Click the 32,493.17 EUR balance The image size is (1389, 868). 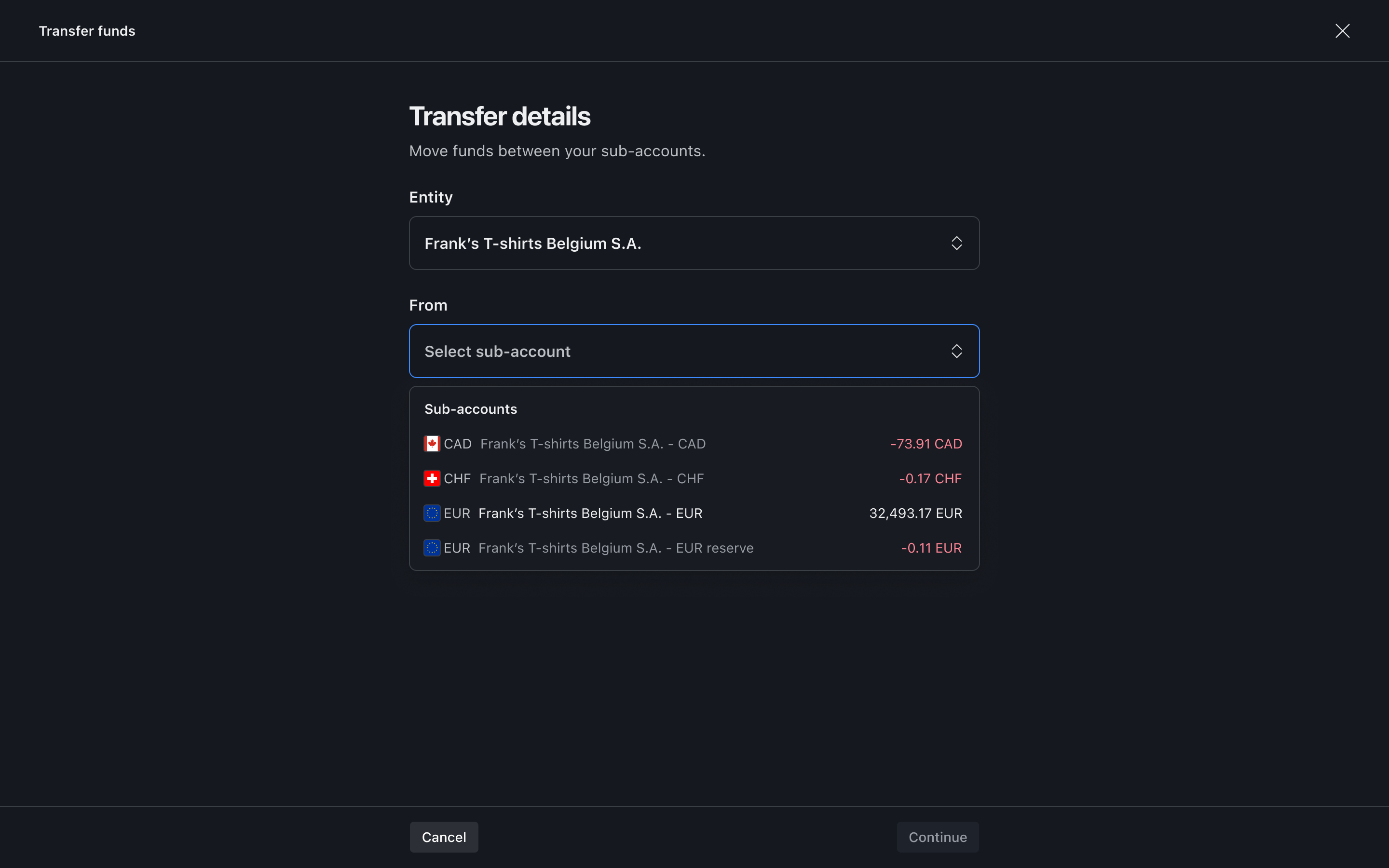[x=915, y=513]
